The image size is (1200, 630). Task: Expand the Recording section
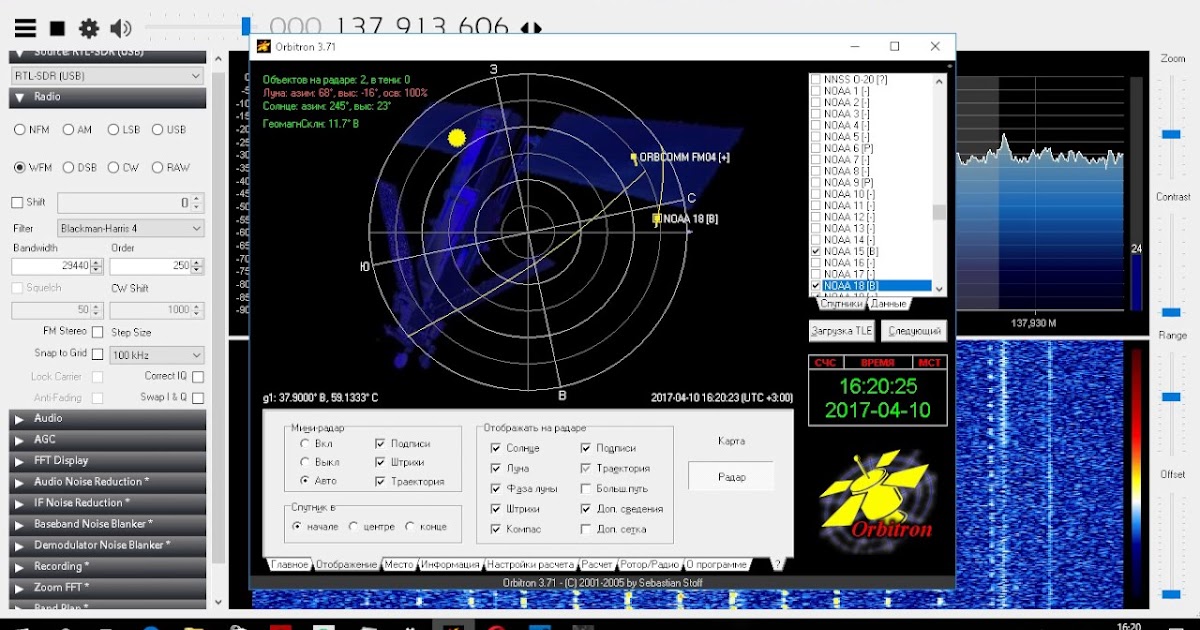point(108,566)
